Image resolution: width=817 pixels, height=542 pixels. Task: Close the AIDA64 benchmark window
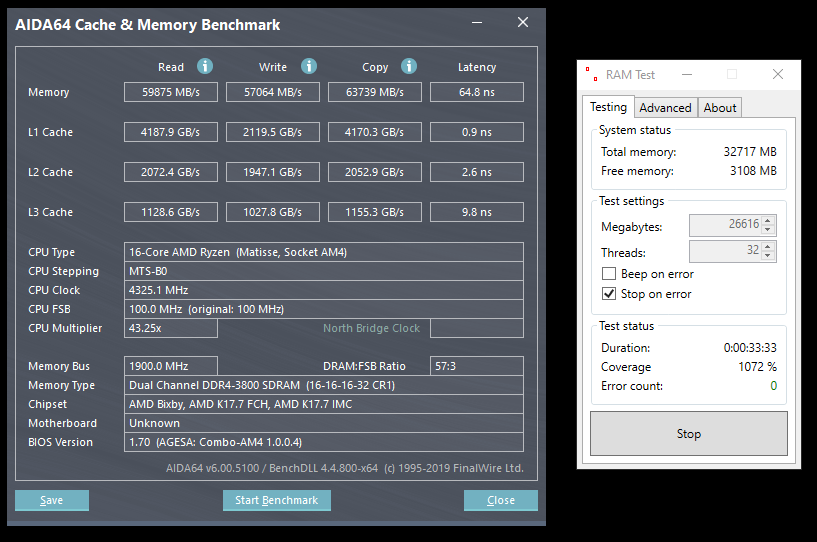point(523,22)
